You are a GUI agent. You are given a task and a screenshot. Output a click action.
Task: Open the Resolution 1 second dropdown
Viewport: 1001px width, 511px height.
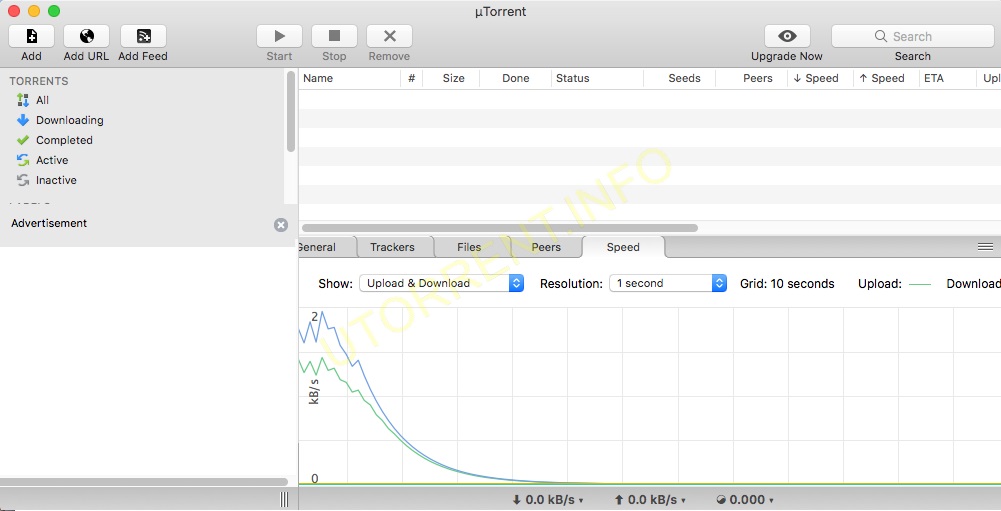point(668,283)
